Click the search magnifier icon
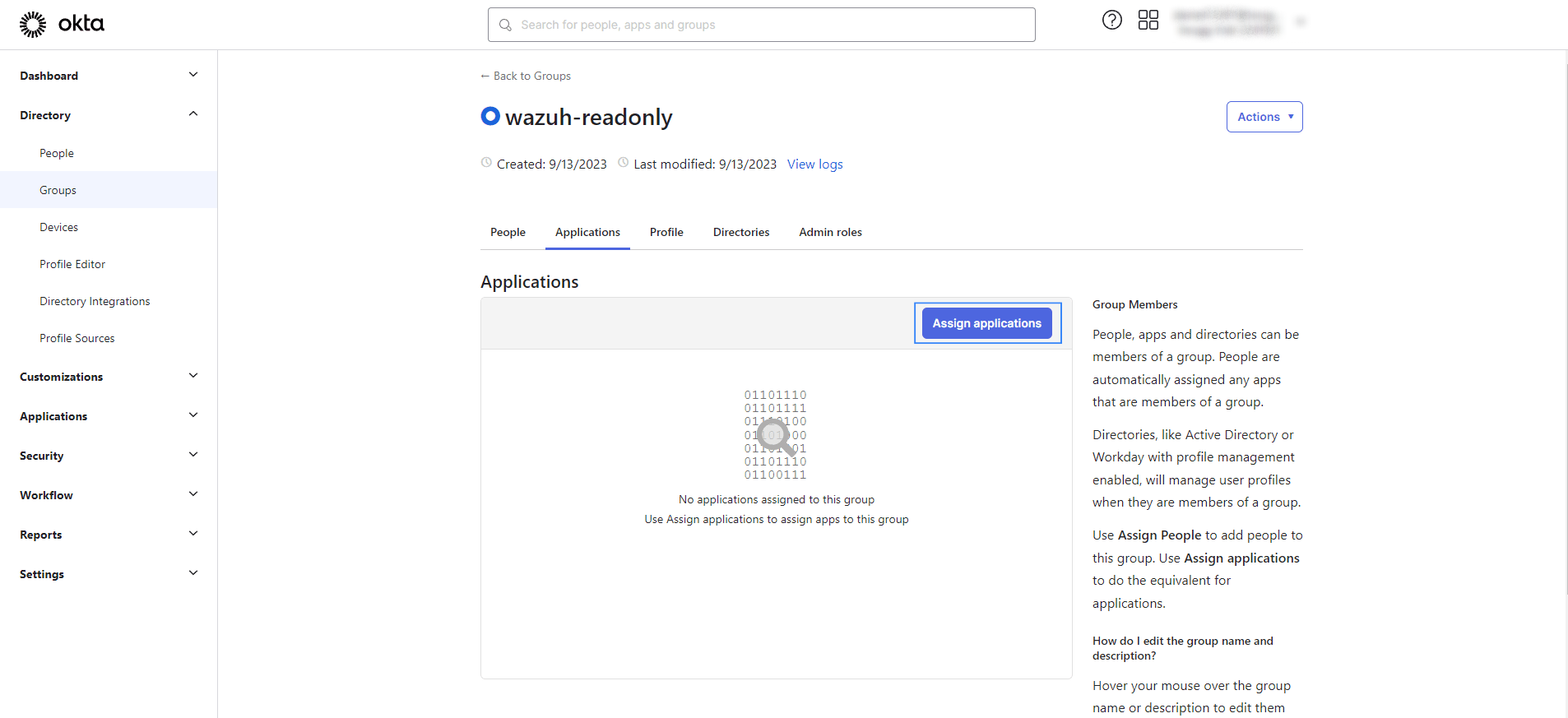Screen dimensions: 1568x718 pyautogui.click(x=505, y=25)
